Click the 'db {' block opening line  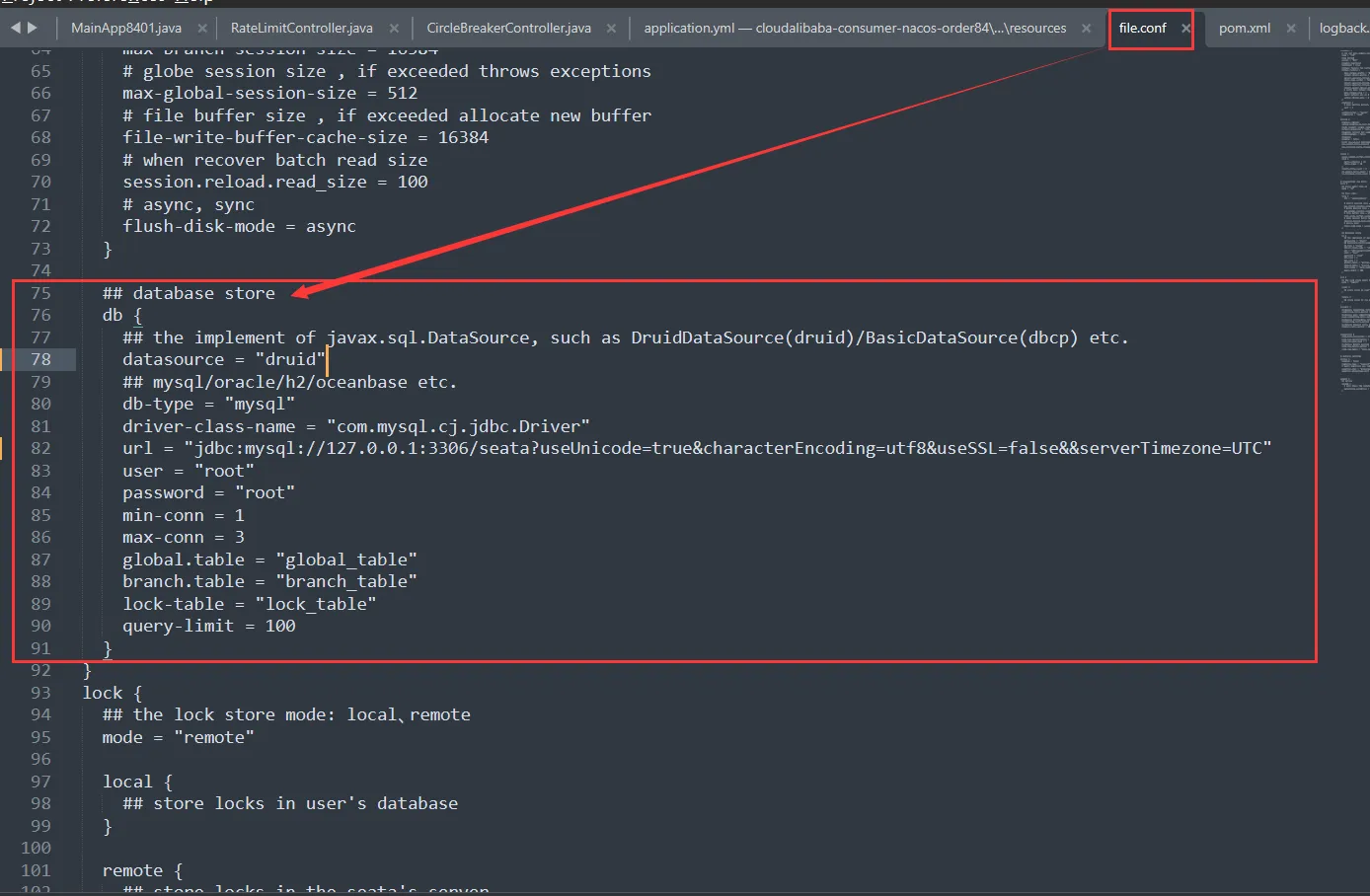[x=122, y=315]
